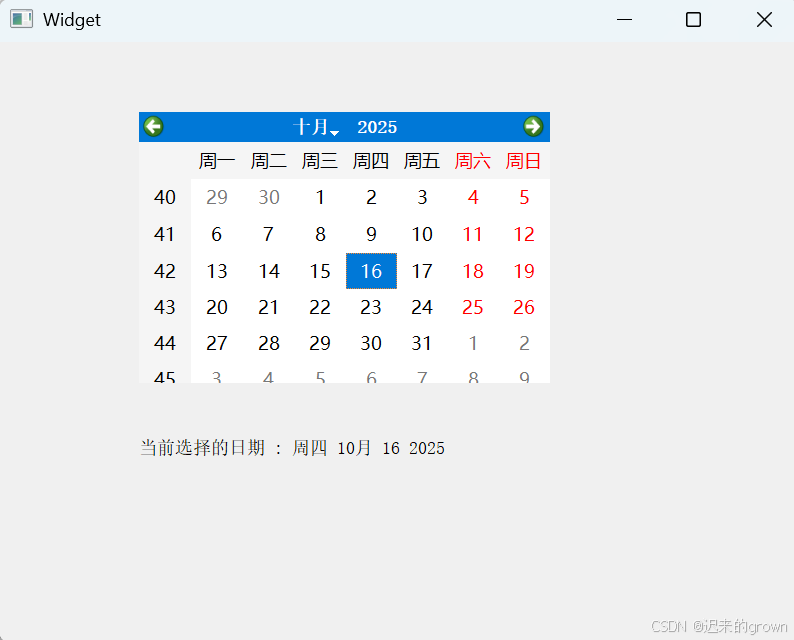Choose date 24 in week 43
Image resolution: width=794 pixels, height=640 pixels.
pyautogui.click(x=422, y=307)
